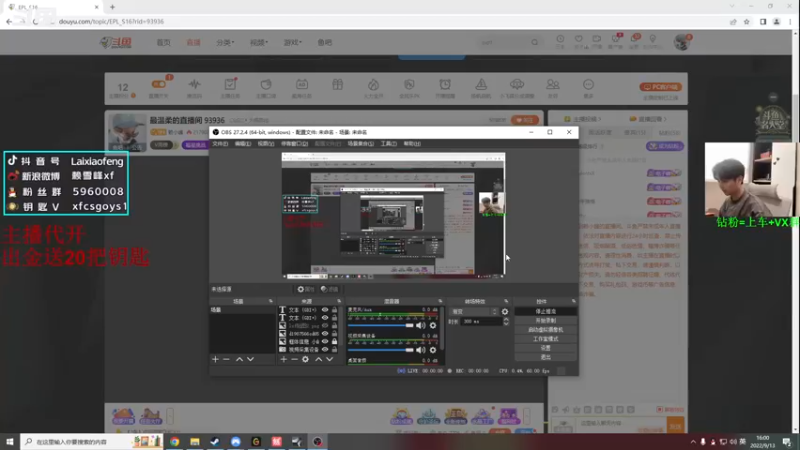
Task: Open OBS 文件(F) menu
Action: point(220,144)
